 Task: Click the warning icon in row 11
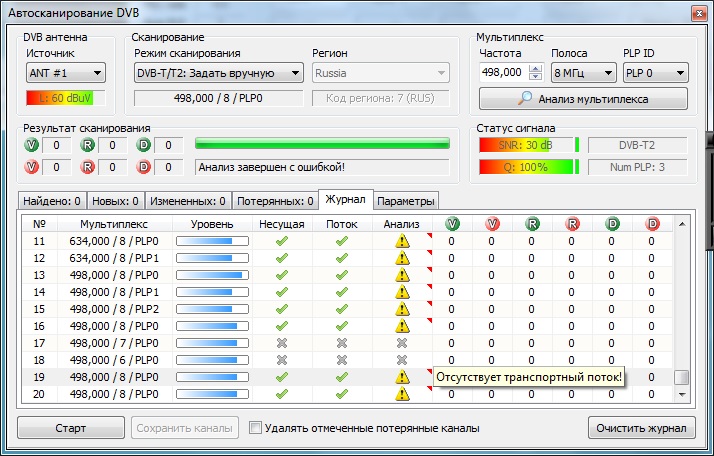402,241
